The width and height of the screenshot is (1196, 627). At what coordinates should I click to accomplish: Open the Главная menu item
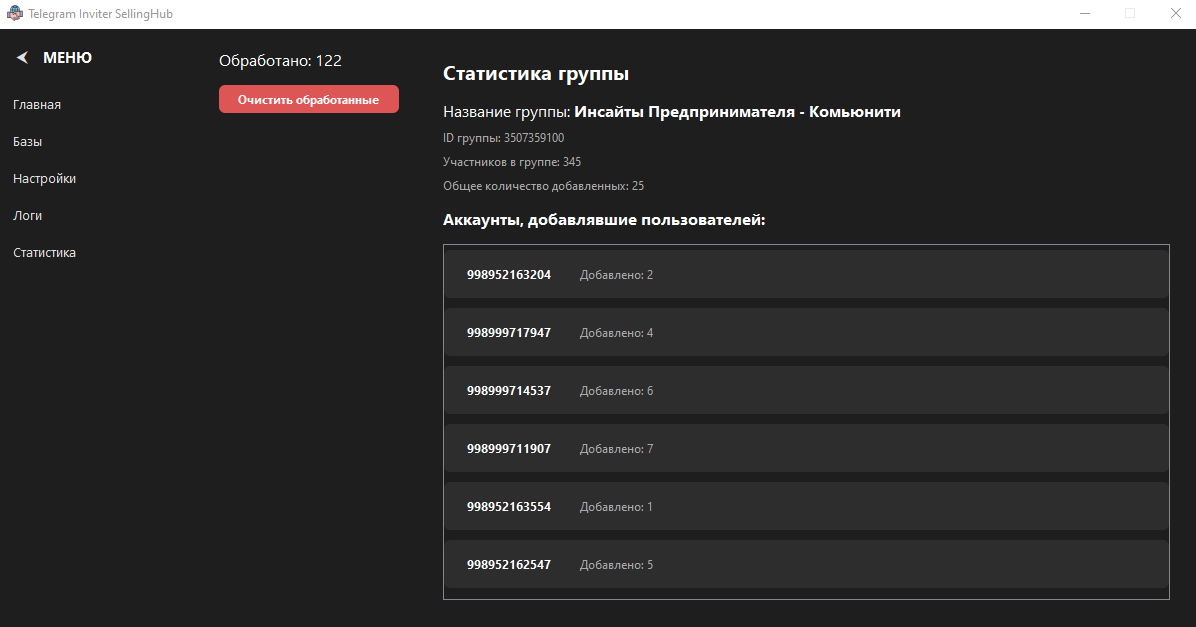click(x=37, y=105)
